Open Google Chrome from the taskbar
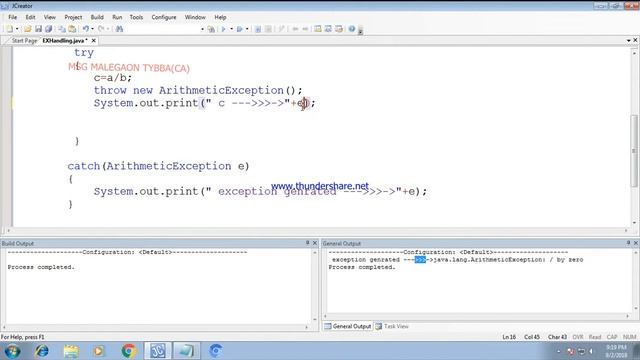This screenshot has width=640, height=360. tap(129, 351)
